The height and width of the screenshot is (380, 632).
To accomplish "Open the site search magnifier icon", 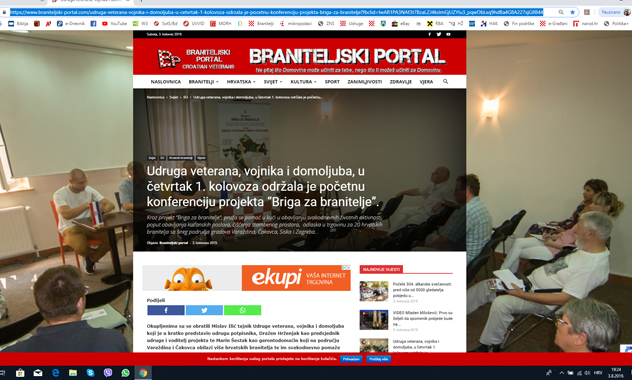I will click(x=445, y=81).
